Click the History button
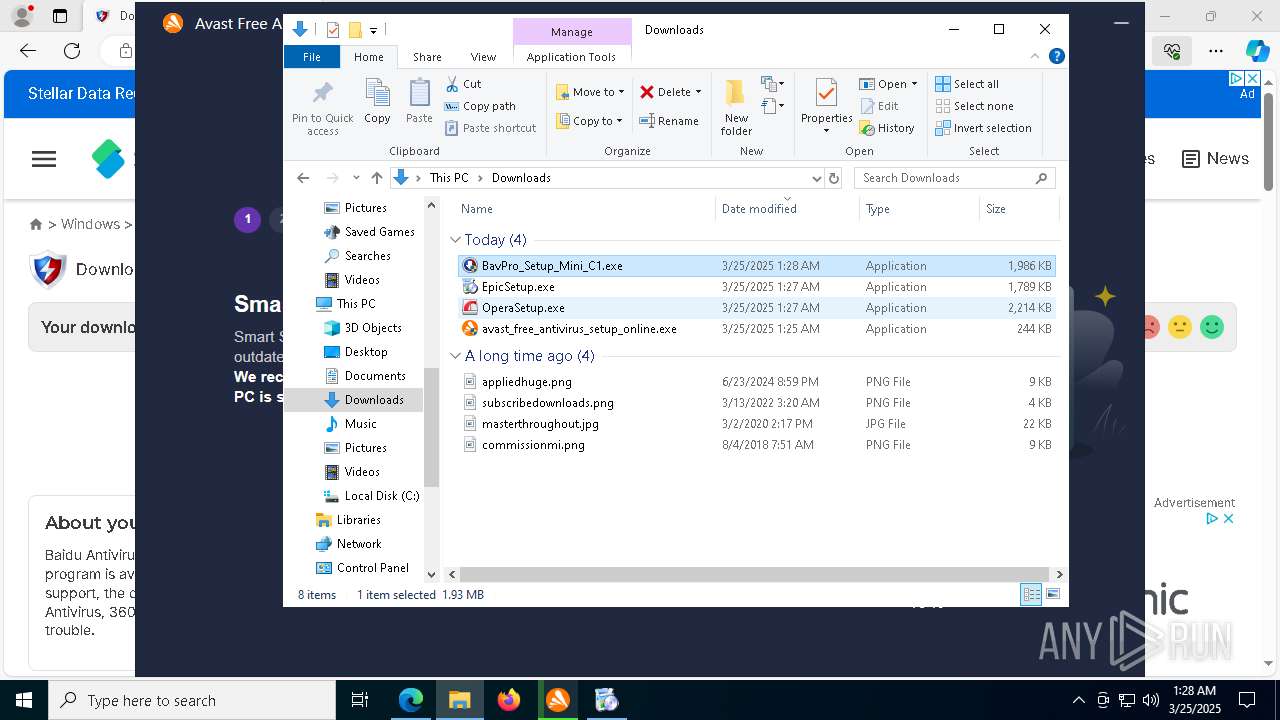 point(887,128)
